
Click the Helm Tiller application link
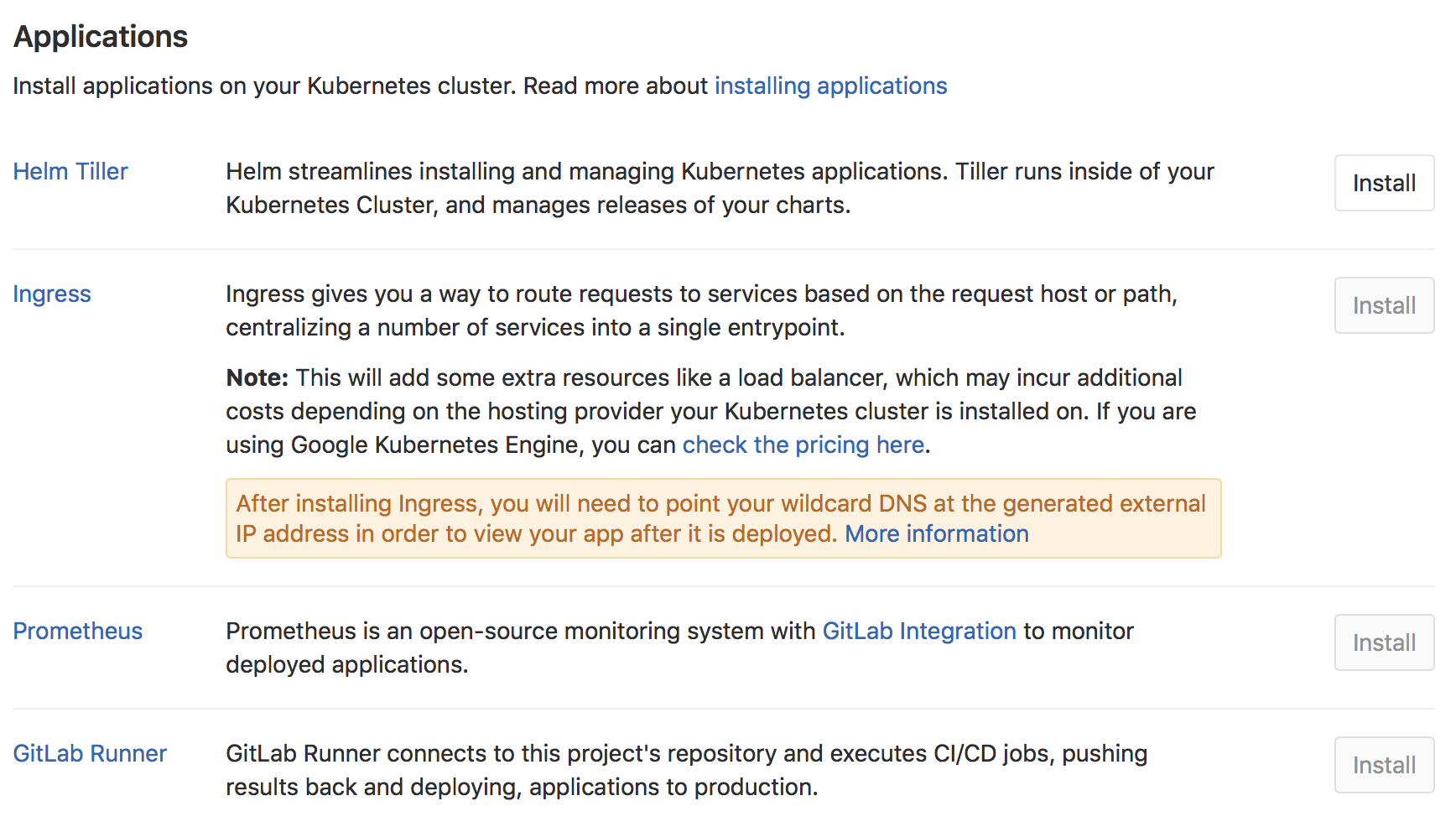70,171
